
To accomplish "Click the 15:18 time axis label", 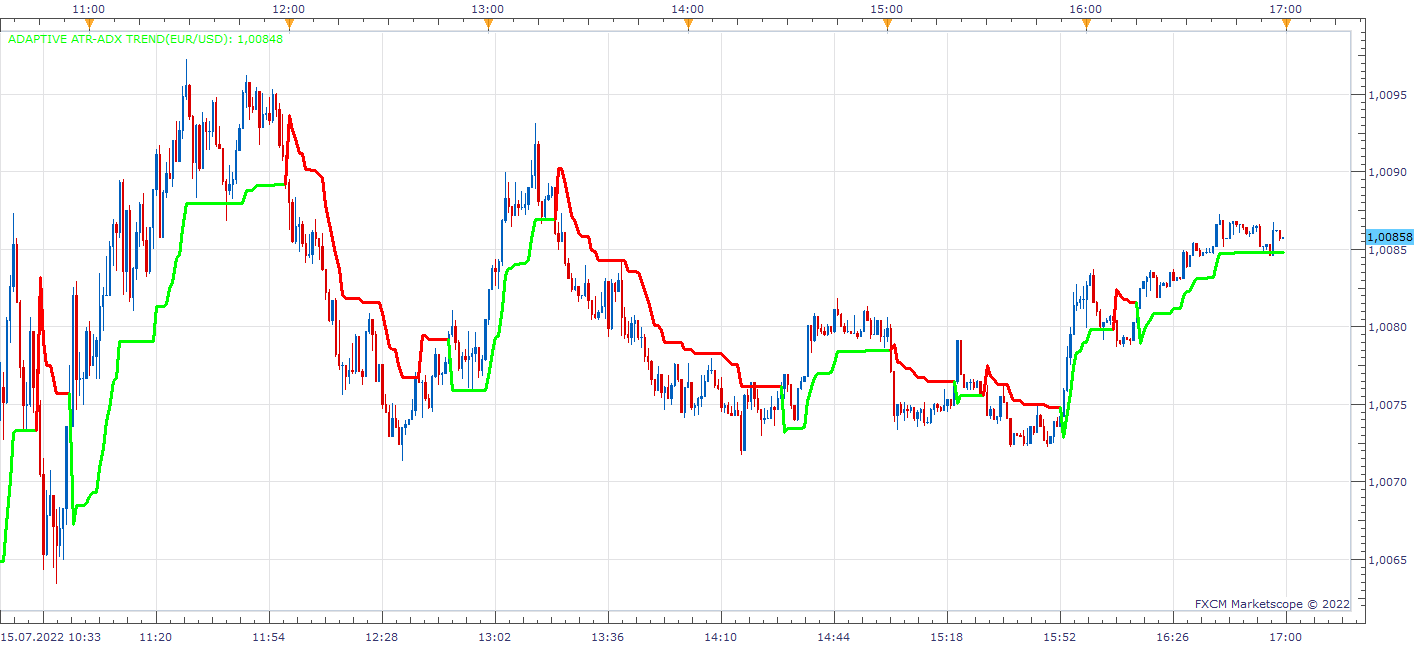I will [x=947, y=636].
